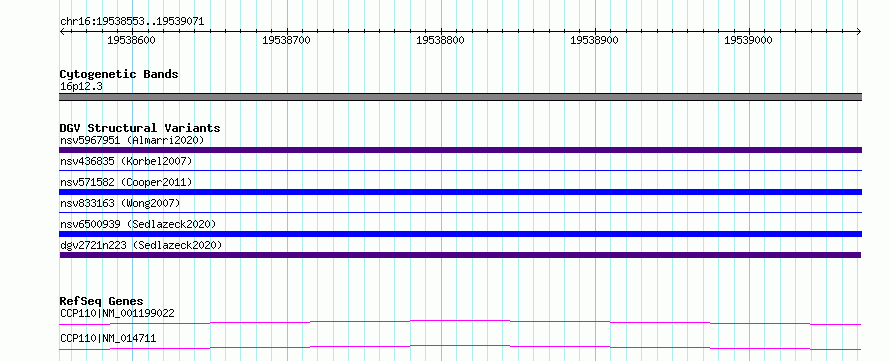Click the magenta CCP110 NM_014711 transcript line
Screen dimensions: 890x361
point(460,347)
